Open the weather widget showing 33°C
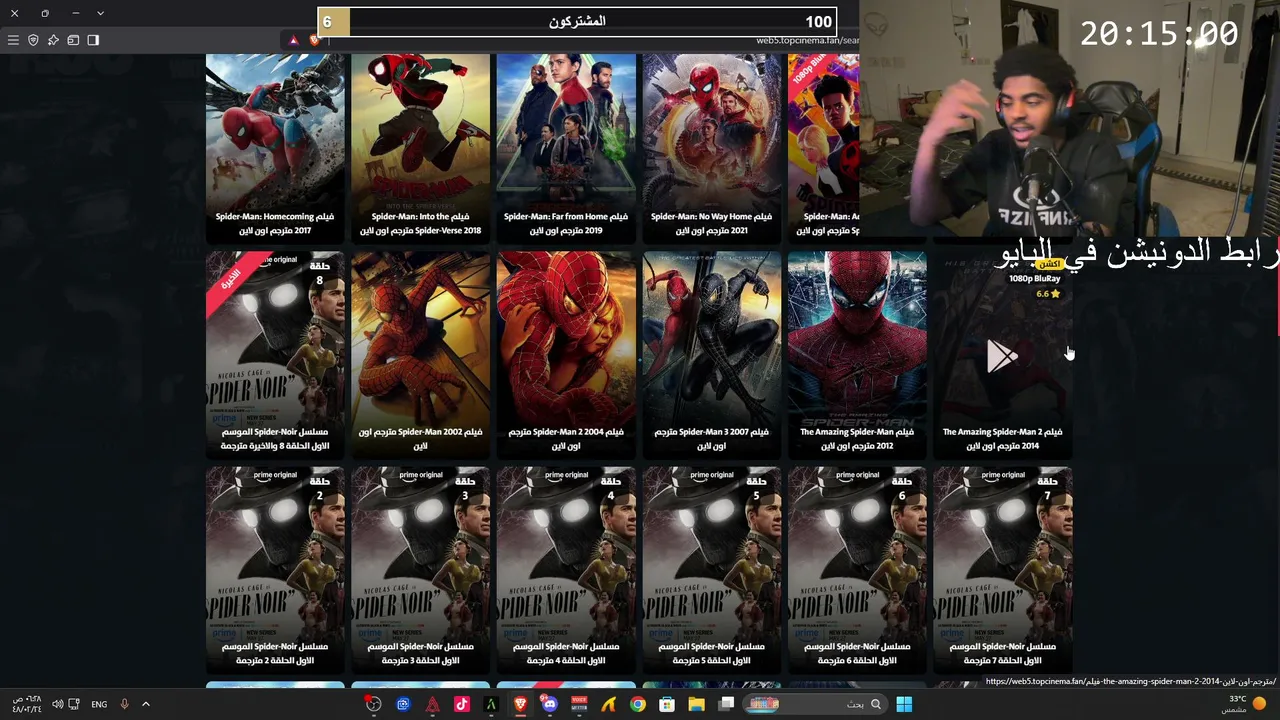1280x720 pixels. coord(1244,704)
